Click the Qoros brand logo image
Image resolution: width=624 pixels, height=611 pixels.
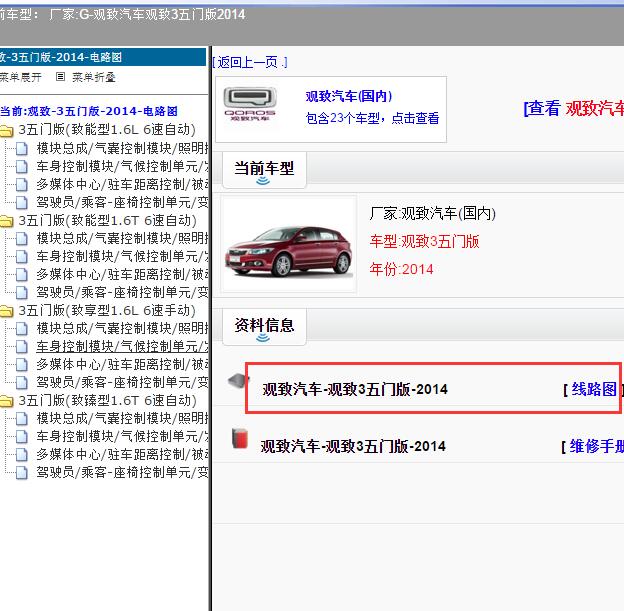pos(250,104)
